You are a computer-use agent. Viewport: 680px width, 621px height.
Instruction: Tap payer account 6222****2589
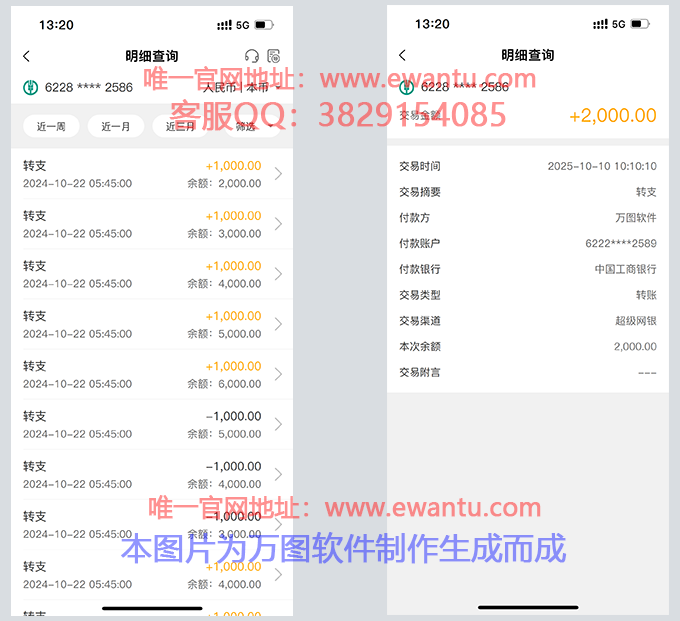pos(621,243)
